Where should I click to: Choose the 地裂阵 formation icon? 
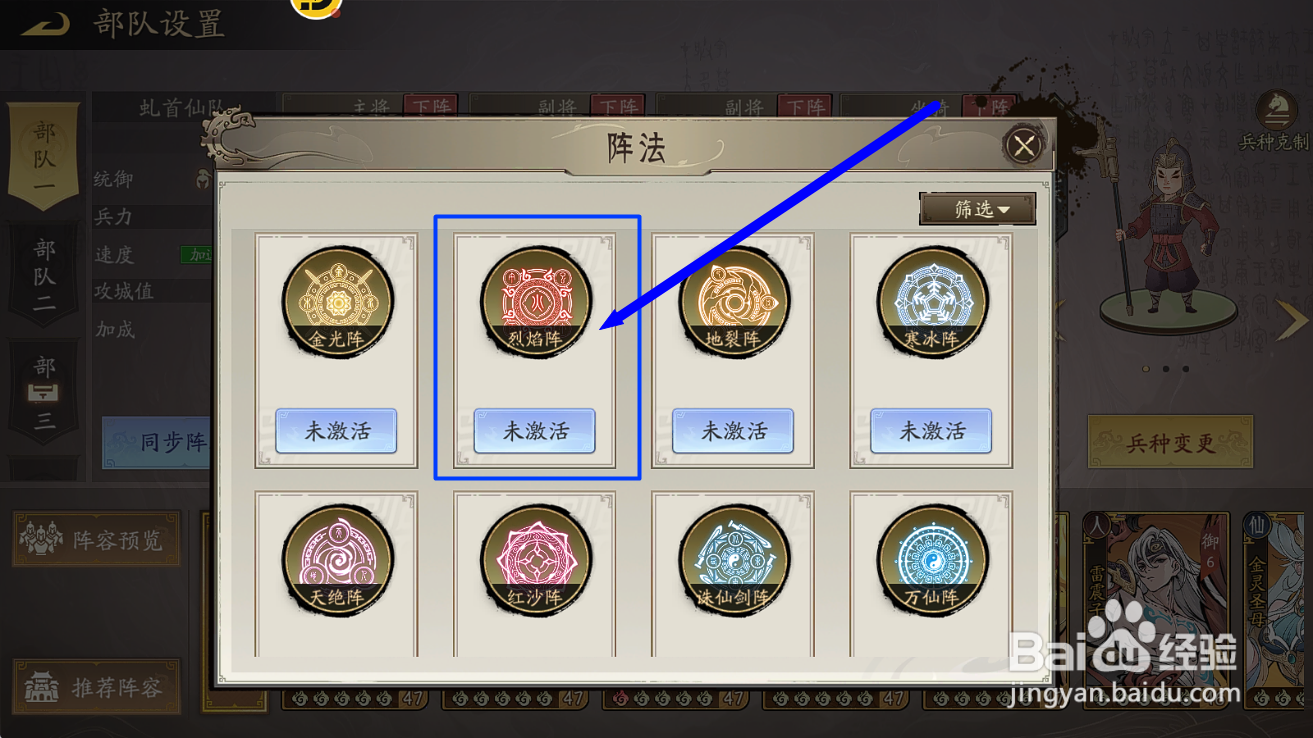(733, 301)
